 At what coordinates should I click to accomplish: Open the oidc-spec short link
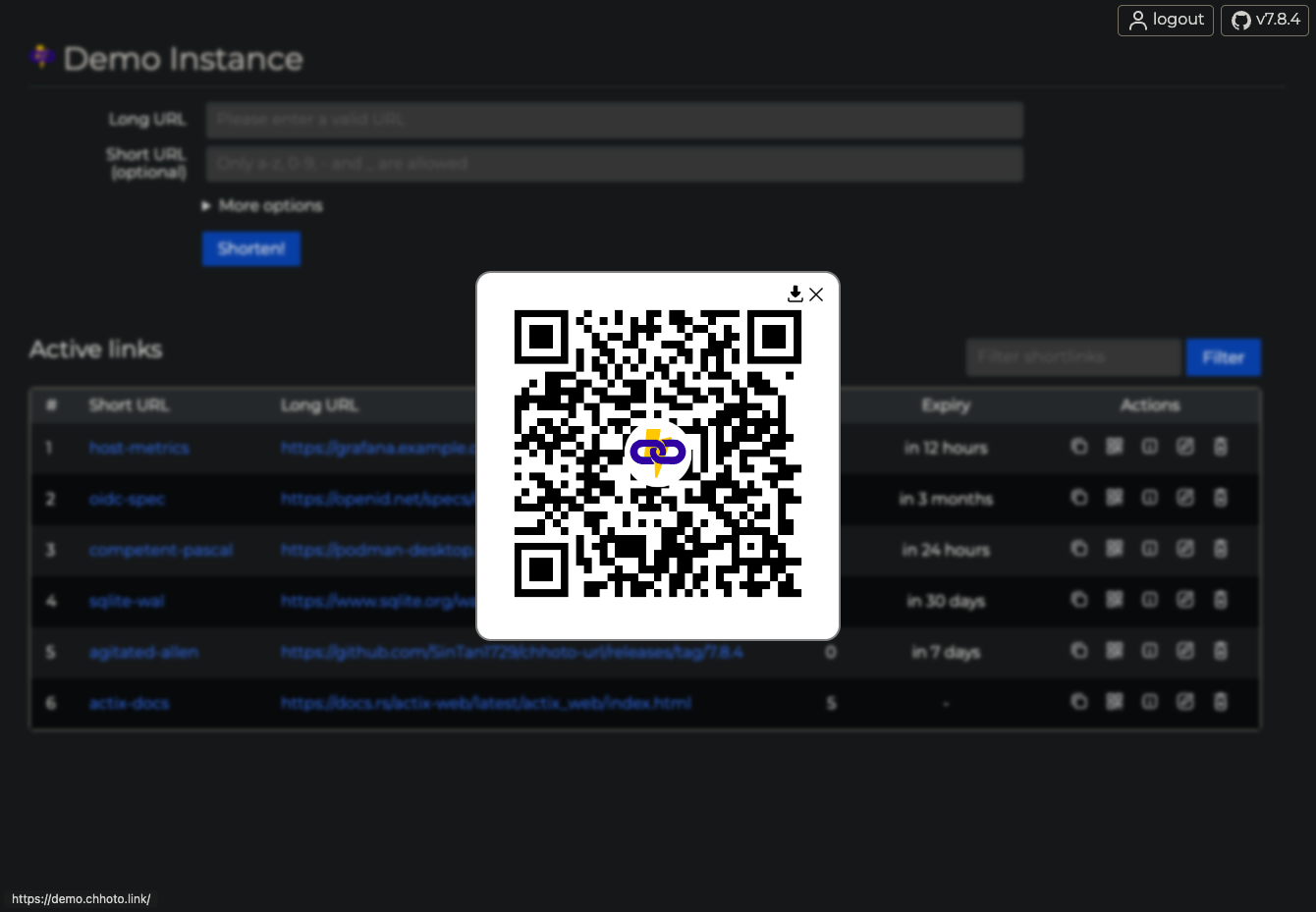(x=127, y=499)
